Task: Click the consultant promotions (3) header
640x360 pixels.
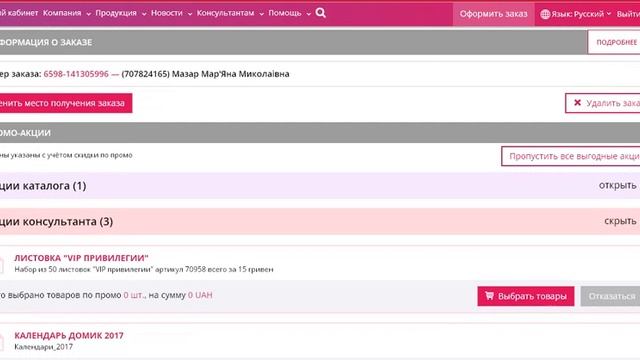Action: tap(320, 221)
